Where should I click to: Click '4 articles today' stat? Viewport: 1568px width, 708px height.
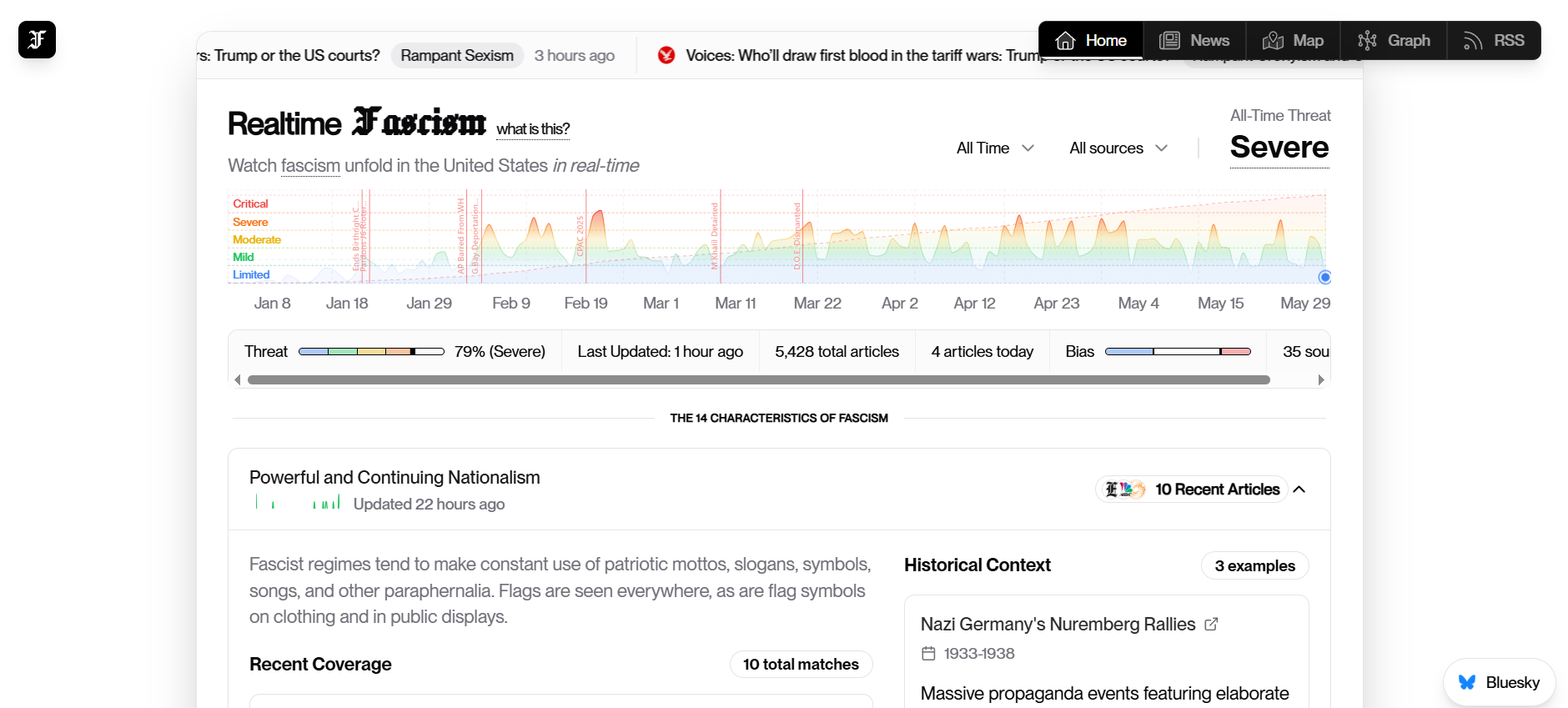pyautogui.click(x=982, y=352)
